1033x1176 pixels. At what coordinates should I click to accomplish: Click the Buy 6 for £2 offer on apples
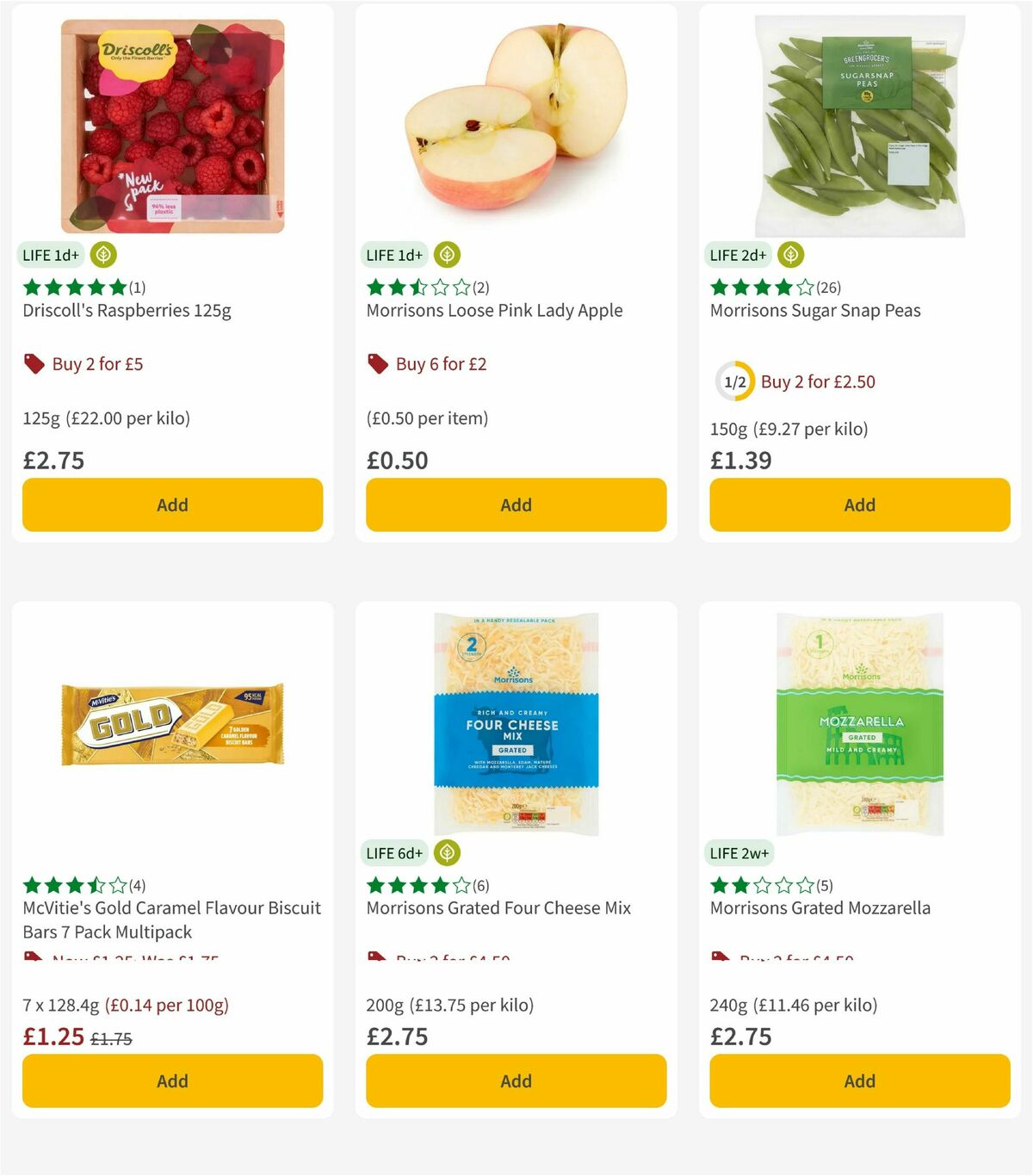[439, 364]
